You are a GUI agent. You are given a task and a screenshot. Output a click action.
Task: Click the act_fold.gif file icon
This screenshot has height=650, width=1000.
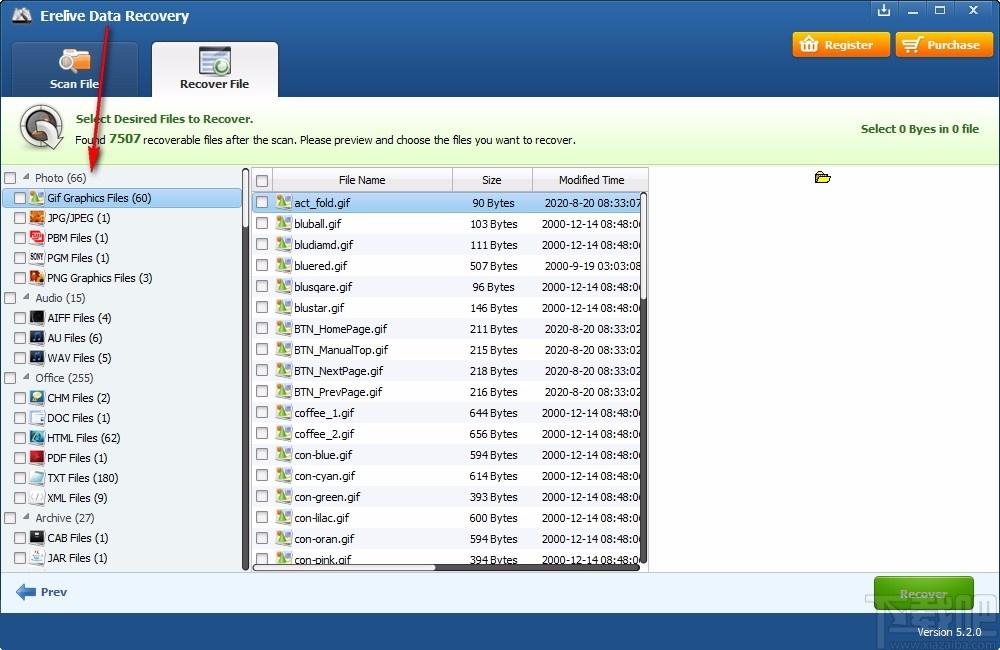[283, 202]
